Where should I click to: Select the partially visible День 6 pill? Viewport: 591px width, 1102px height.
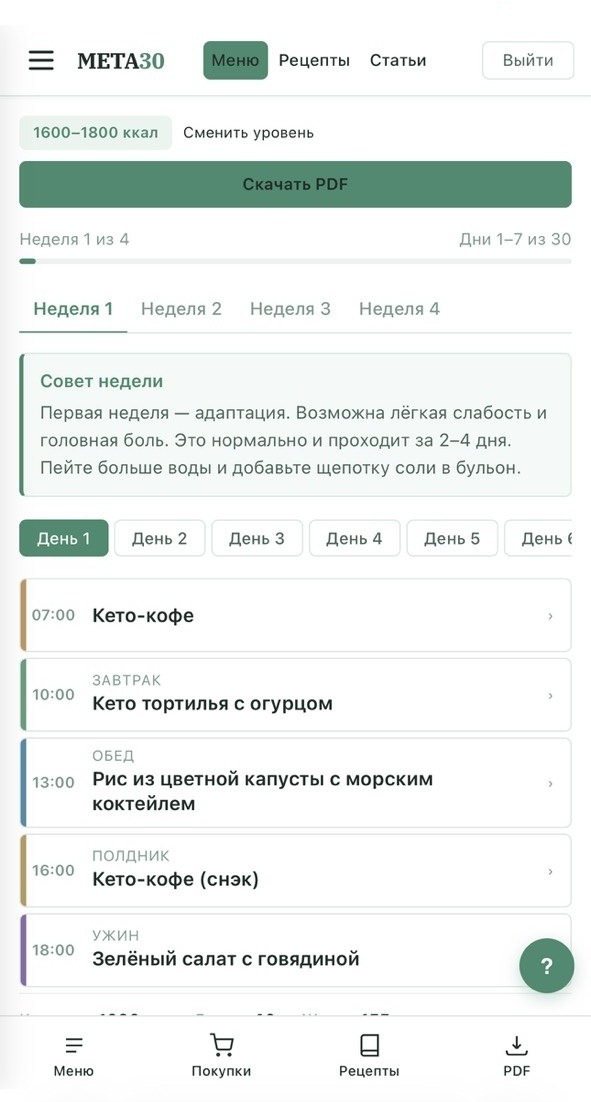tap(538, 538)
